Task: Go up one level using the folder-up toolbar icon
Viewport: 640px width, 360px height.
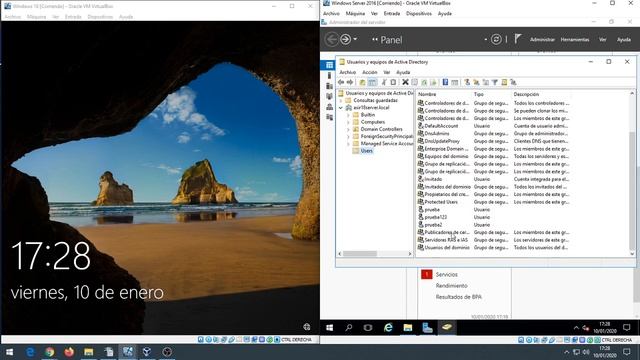Action: pyautogui.click(x=362, y=82)
